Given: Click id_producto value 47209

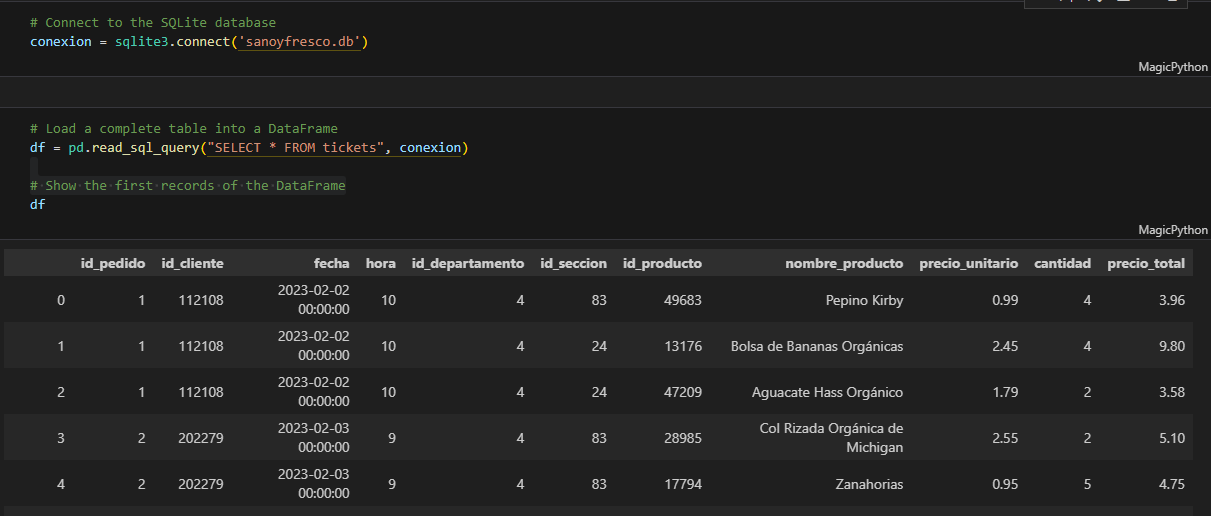Looking at the screenshot, I should [683, 392].
